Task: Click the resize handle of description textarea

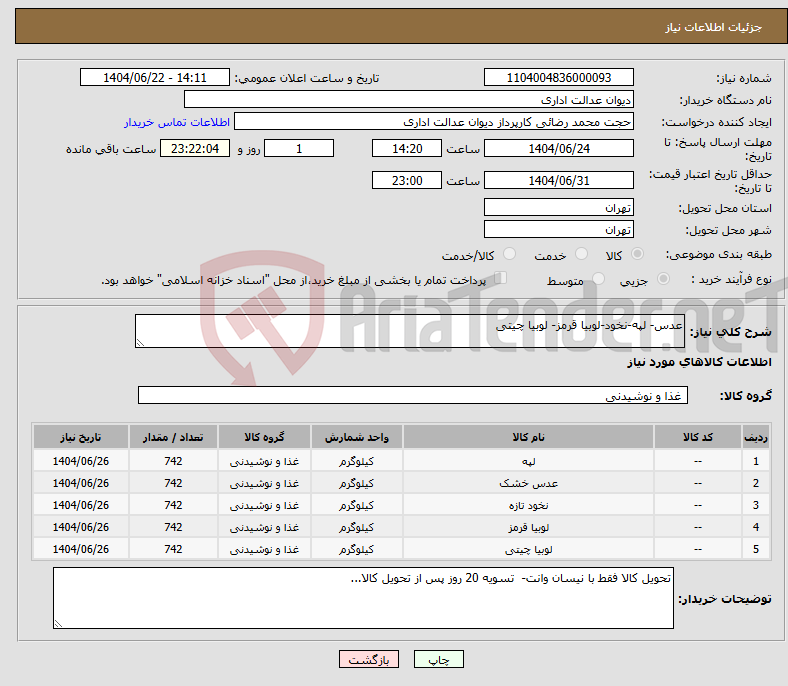Action: pyautogui.click(x=140, y=343)
